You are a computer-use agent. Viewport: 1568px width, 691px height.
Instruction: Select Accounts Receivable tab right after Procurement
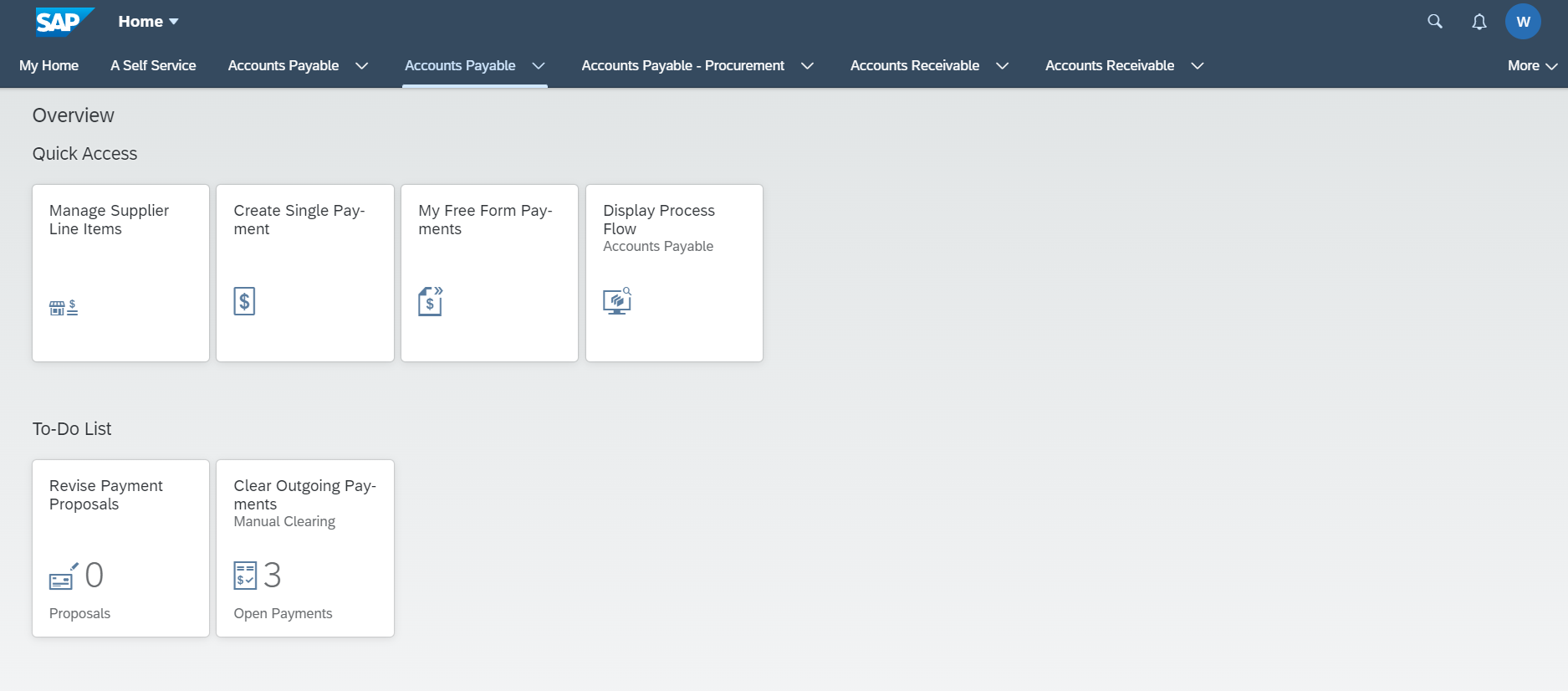915,65
